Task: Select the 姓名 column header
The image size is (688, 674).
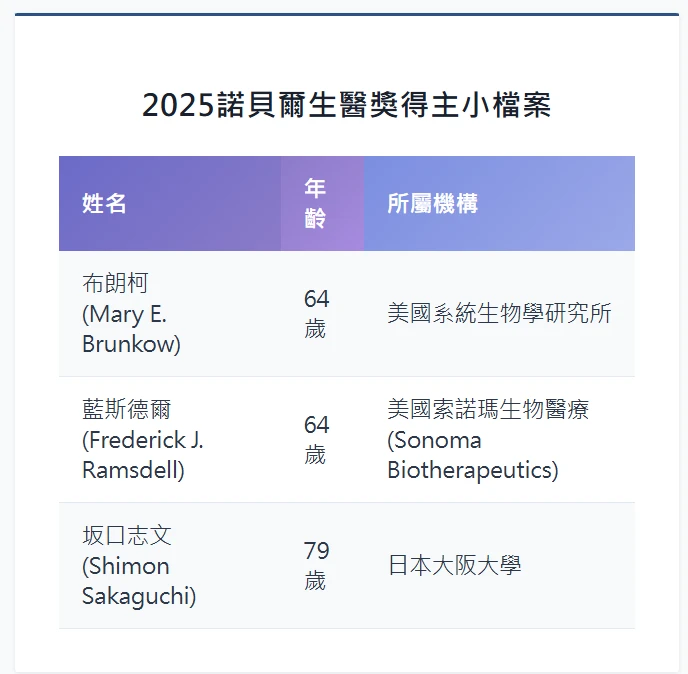Action: pos(104,204)
